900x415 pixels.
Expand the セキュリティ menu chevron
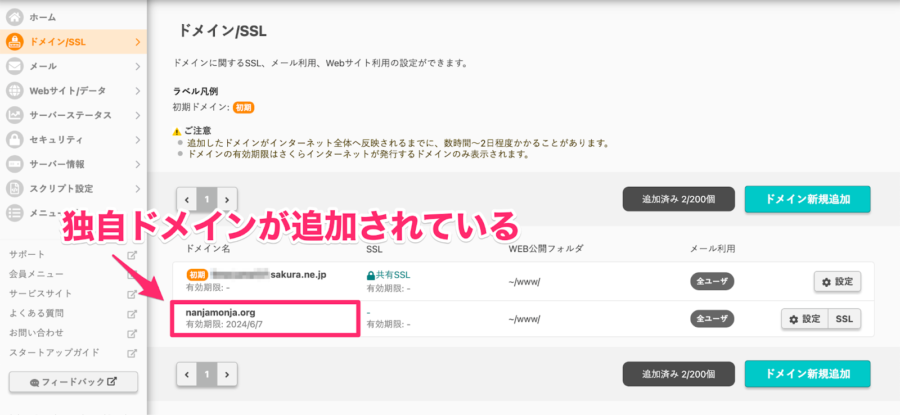click(138, 140)
